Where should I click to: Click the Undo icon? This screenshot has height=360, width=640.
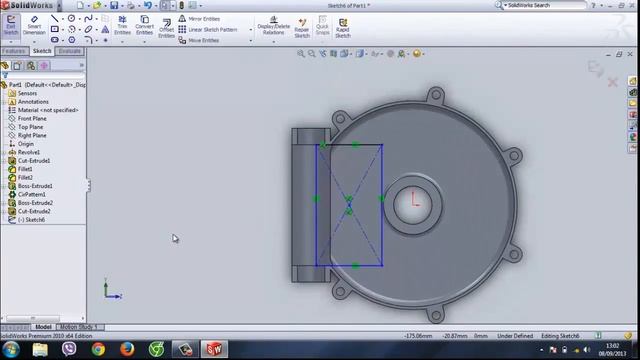tap(148, 5)
